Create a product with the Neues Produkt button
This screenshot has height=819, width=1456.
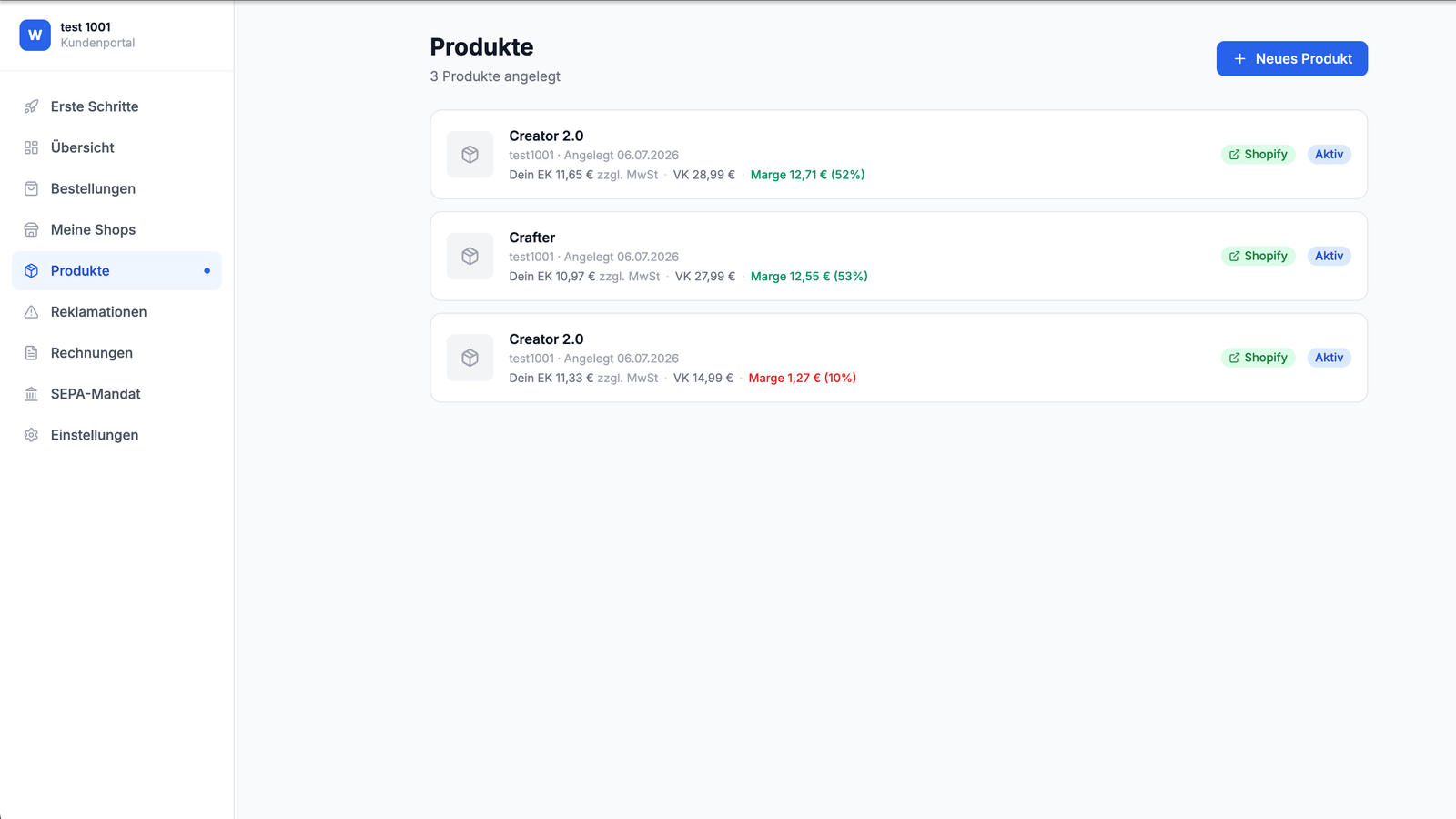tap(1291, 58)
